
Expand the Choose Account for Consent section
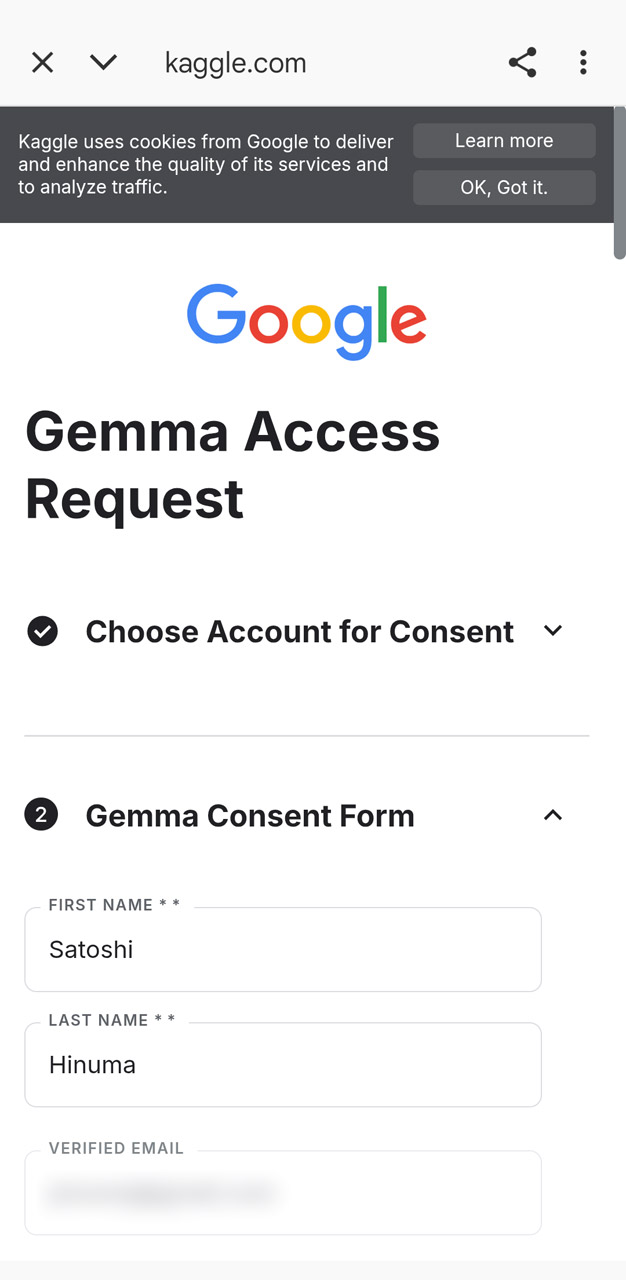(x=553, y=631)
